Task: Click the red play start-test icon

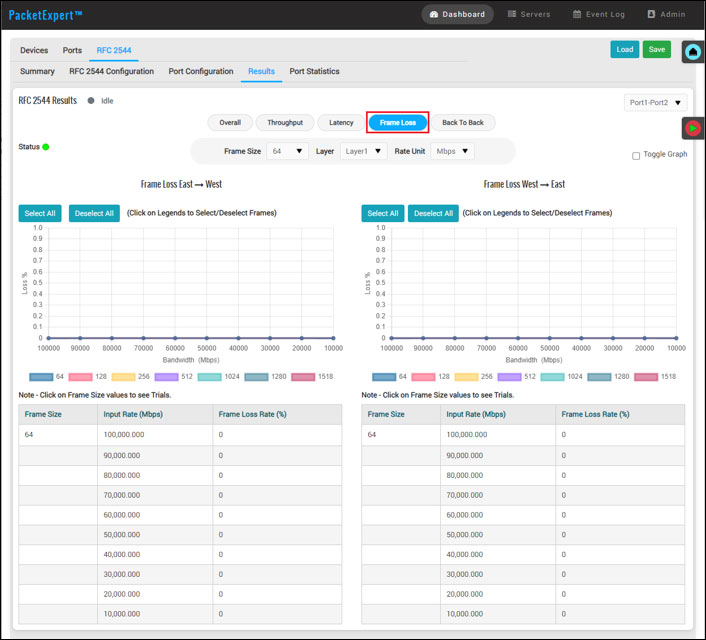Action: [x=693, y=128]
